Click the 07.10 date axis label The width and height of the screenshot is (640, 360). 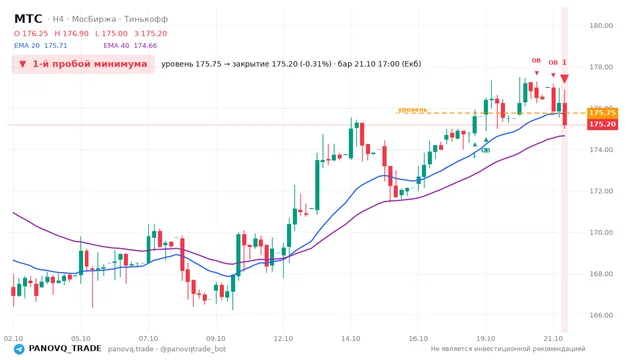[148, 339]
